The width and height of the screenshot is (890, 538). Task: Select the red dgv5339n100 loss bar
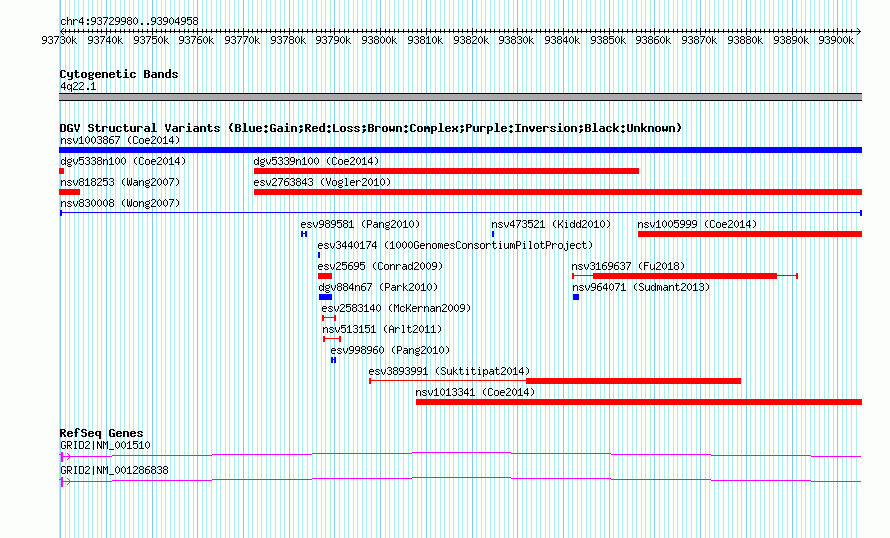point(446,171)
